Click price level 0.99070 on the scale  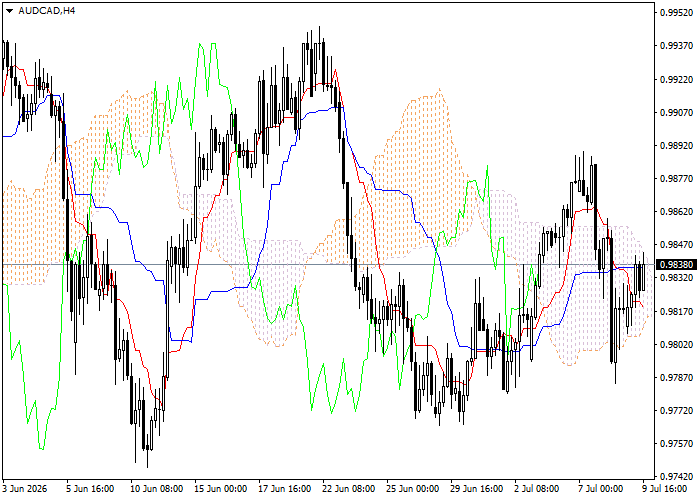pos(676,113)
